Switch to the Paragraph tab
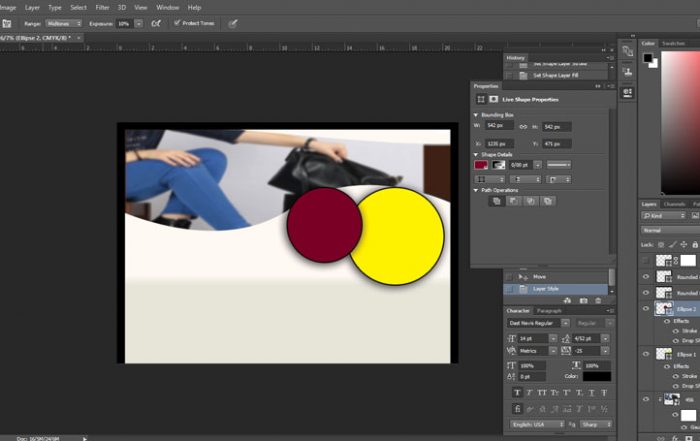Image resolution: width=700 pixels, height=441 pixels. (x=549, y=311)
